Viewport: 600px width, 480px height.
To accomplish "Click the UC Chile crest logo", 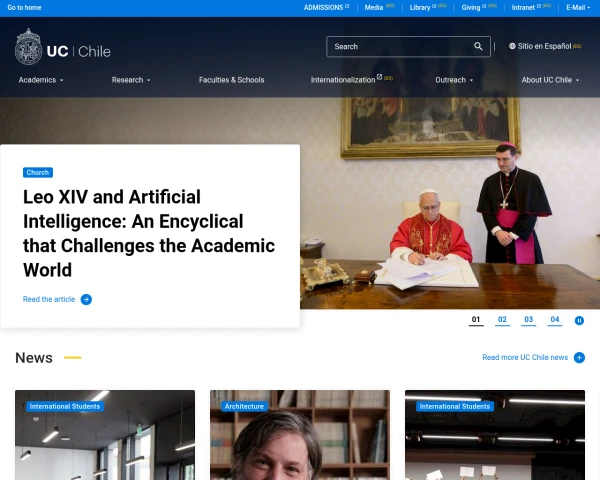I will click(x=28, y=47).
